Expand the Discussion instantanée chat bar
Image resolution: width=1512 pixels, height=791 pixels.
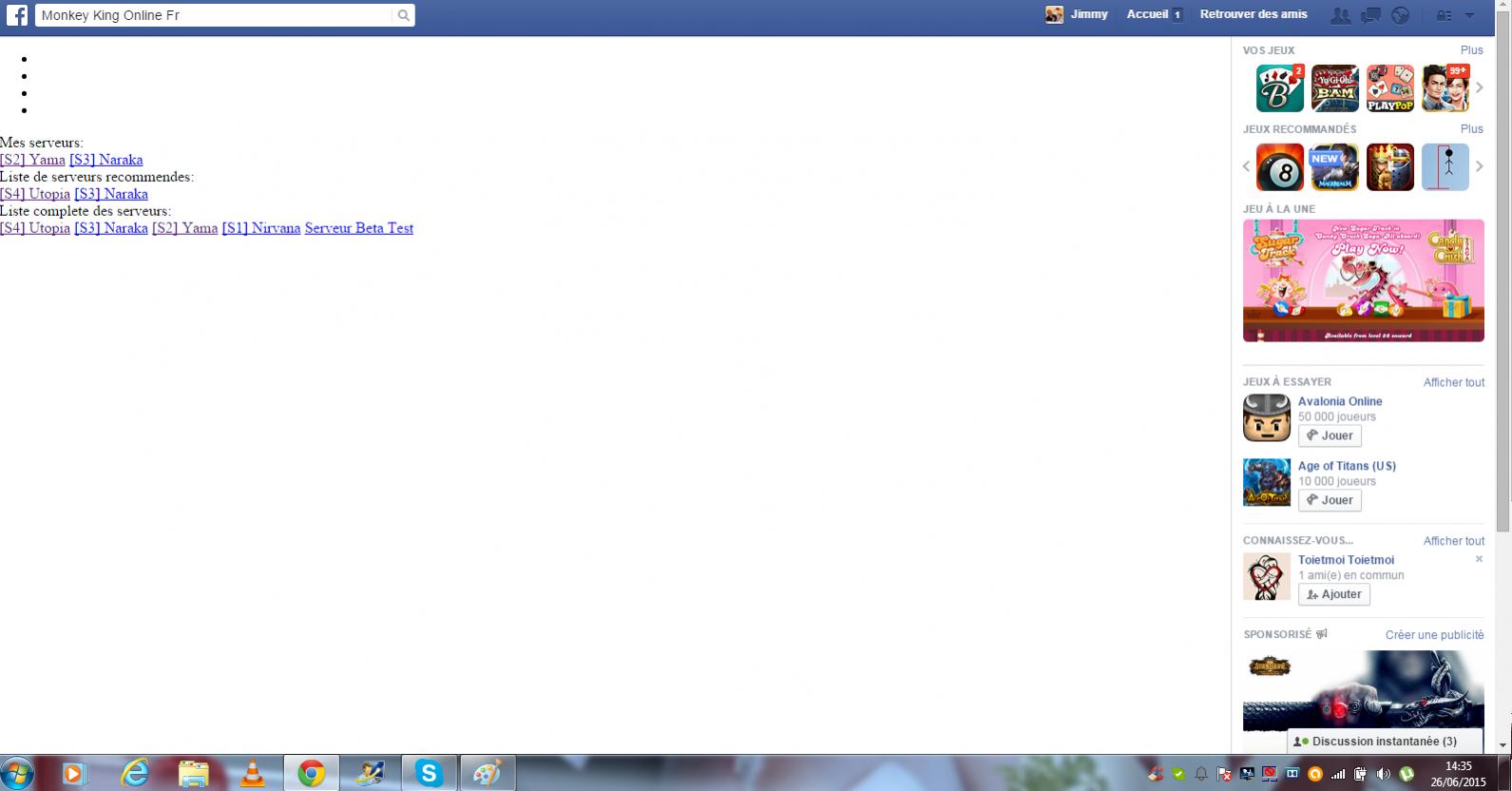click(x=1386, y=742)
